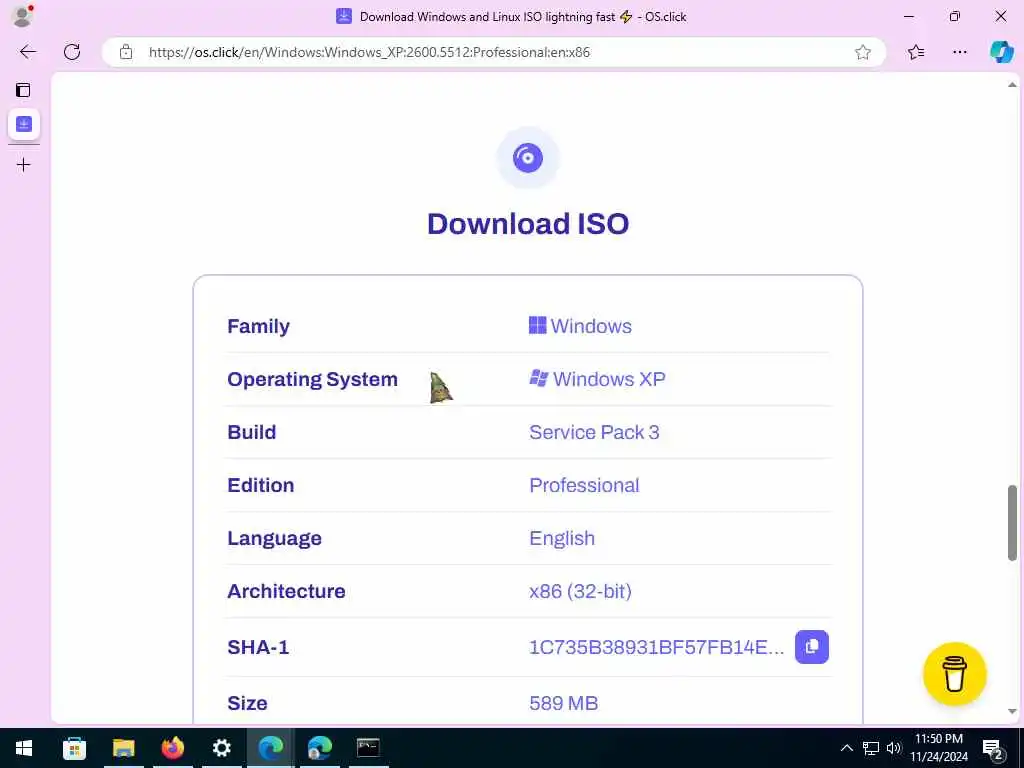Open File Explorer from the taskbar
Image resolution: width=1024 pixels, height=768 pixels.
[123, 748]
